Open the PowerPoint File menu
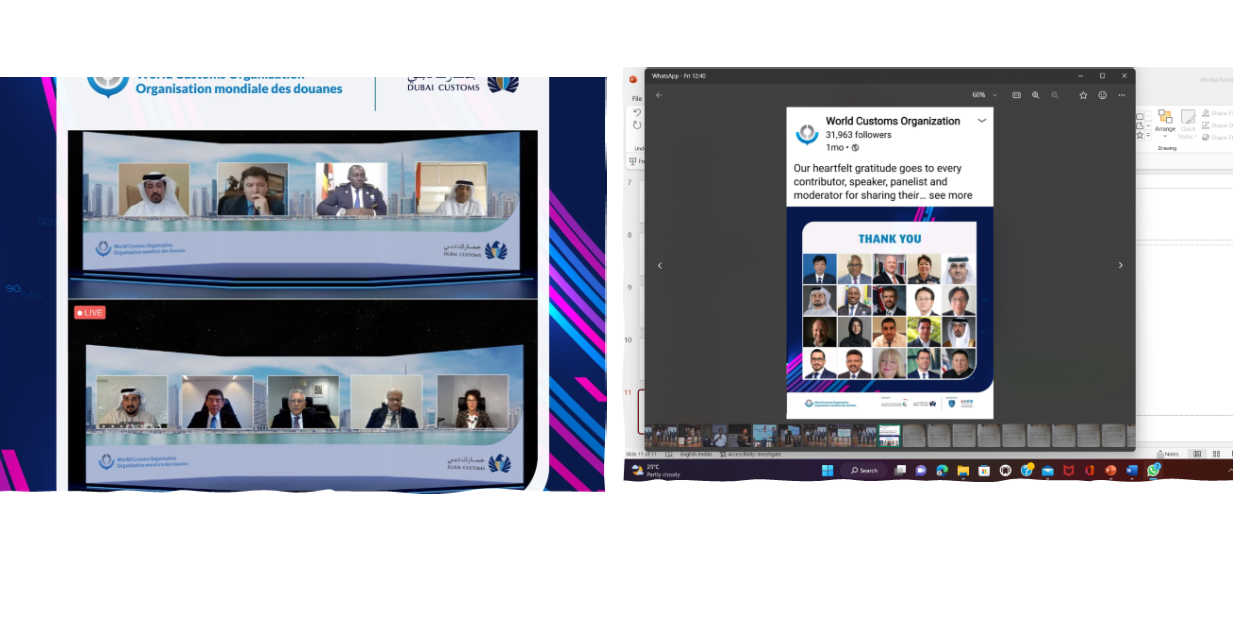Viewport: 1245px width, 622px height. pyautogui.click(x=636, y=98)
